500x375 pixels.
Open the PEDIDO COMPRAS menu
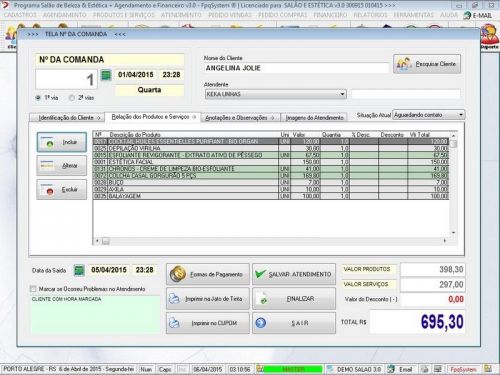click(282, 15)
